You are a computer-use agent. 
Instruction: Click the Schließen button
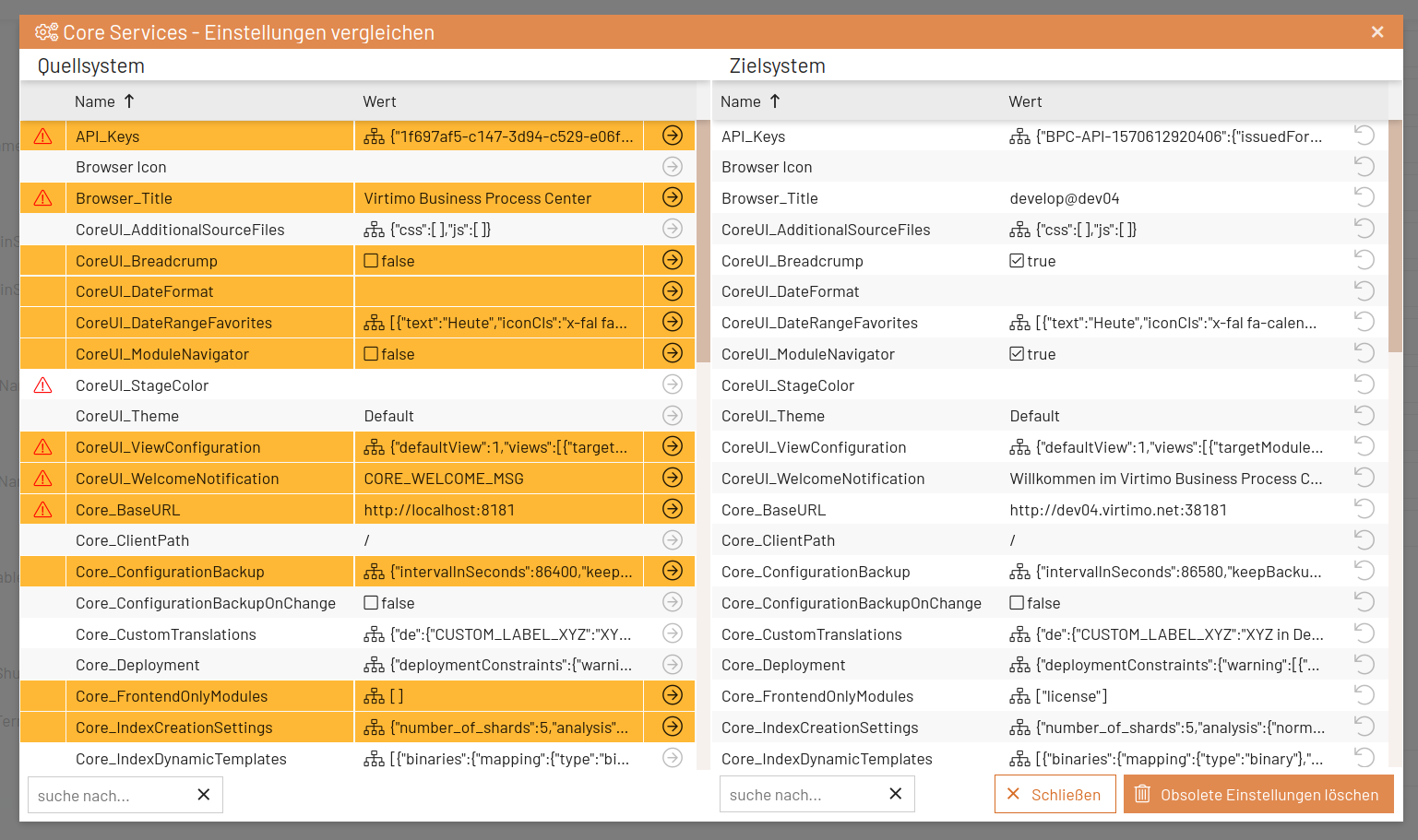click(x=1055, y=794)
